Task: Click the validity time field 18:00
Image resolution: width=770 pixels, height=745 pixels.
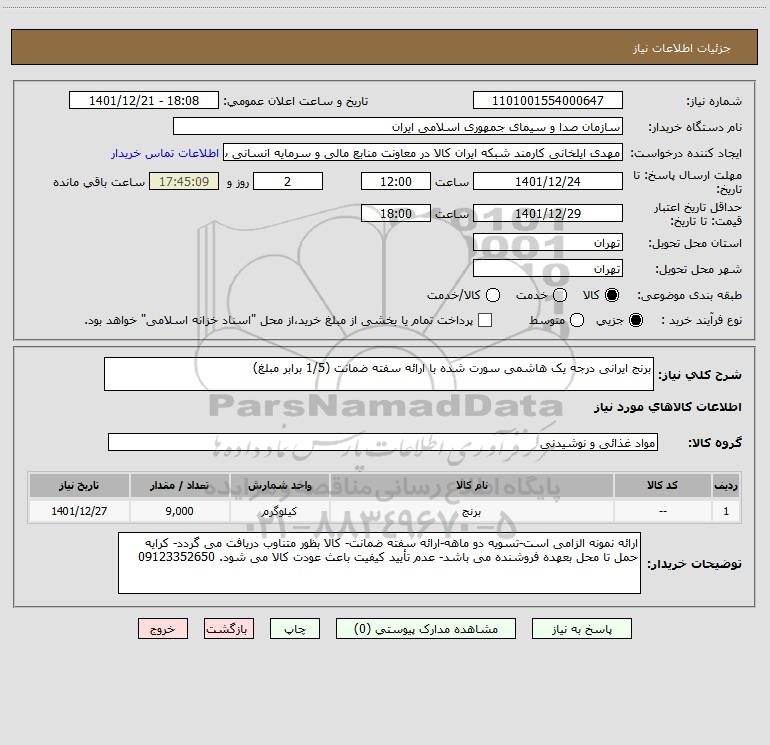Action: [x=396, y=213]
